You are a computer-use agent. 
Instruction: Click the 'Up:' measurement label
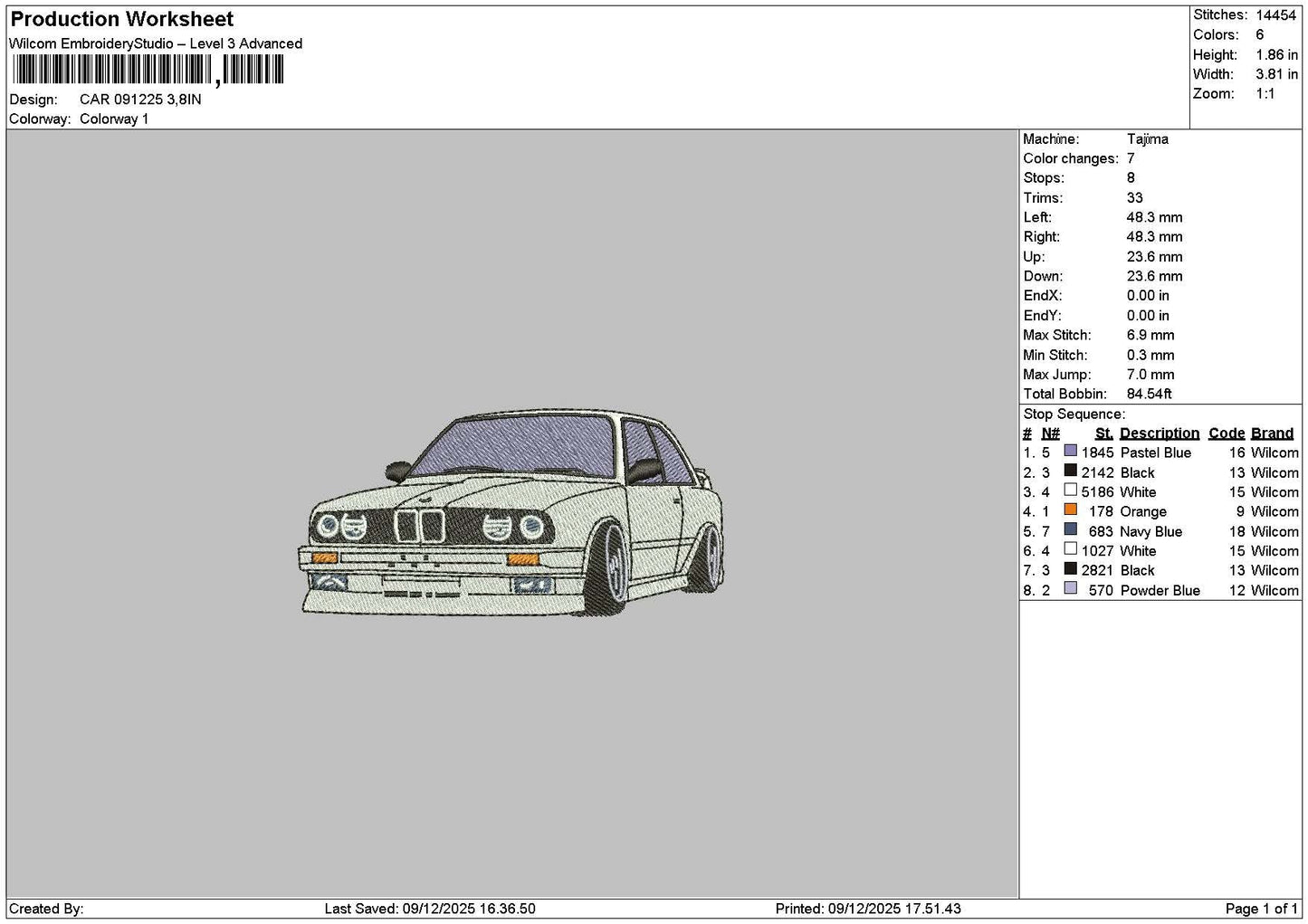1034,257
